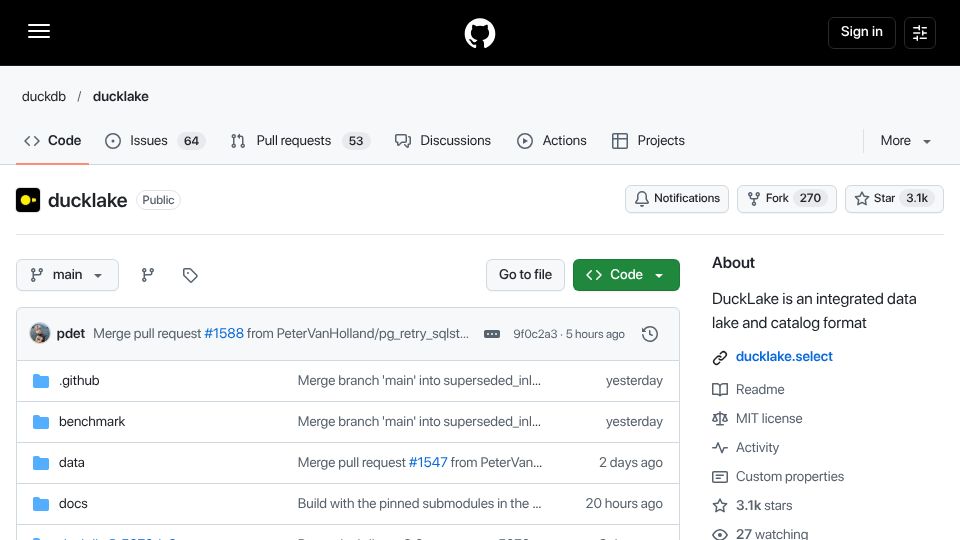Screen dimensions: 960x540
Task: Open the docs folder
Action: point(73,504)
